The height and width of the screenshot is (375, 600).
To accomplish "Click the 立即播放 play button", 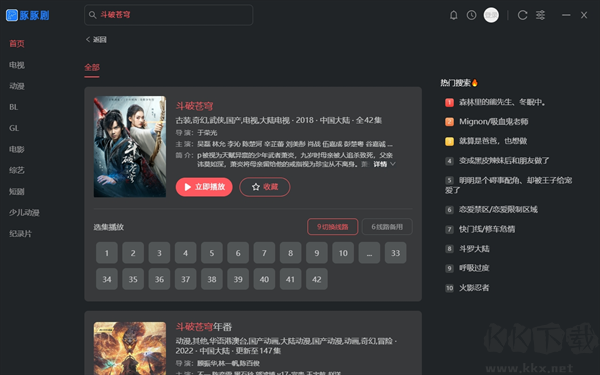I will click(x=204, y=187).
